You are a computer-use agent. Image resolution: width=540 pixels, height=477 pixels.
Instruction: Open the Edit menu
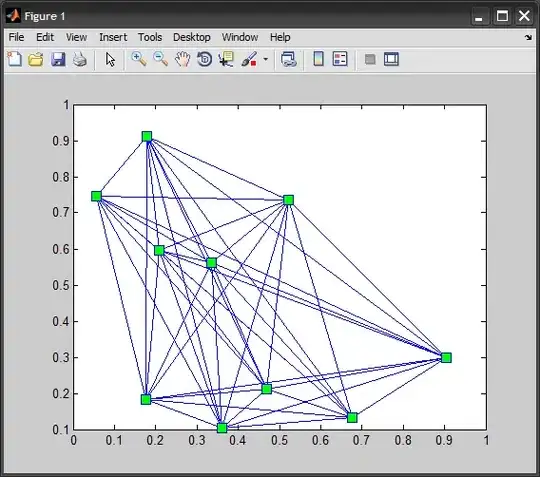(45, 37)
